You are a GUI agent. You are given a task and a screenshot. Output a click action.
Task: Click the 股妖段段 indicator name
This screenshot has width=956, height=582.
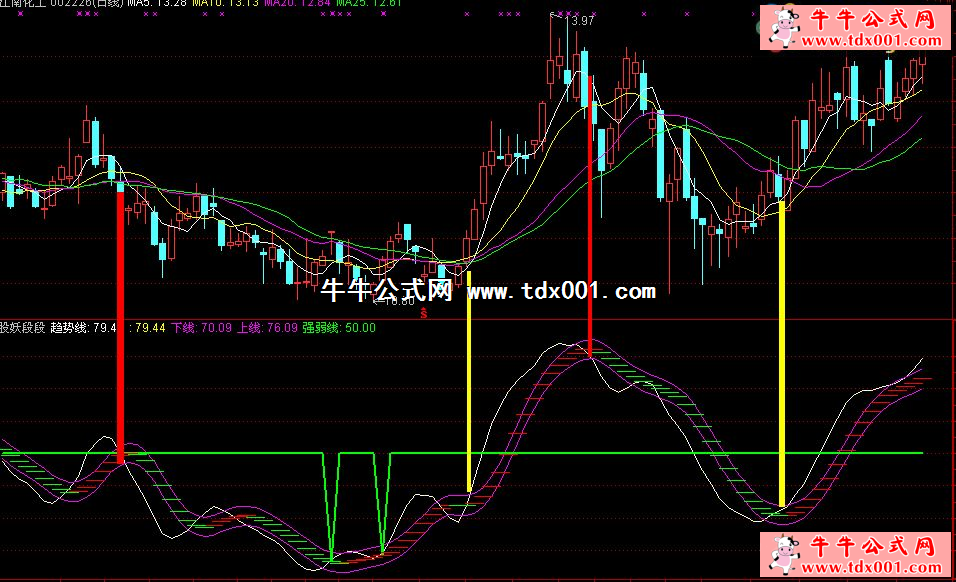coord(23,328)
